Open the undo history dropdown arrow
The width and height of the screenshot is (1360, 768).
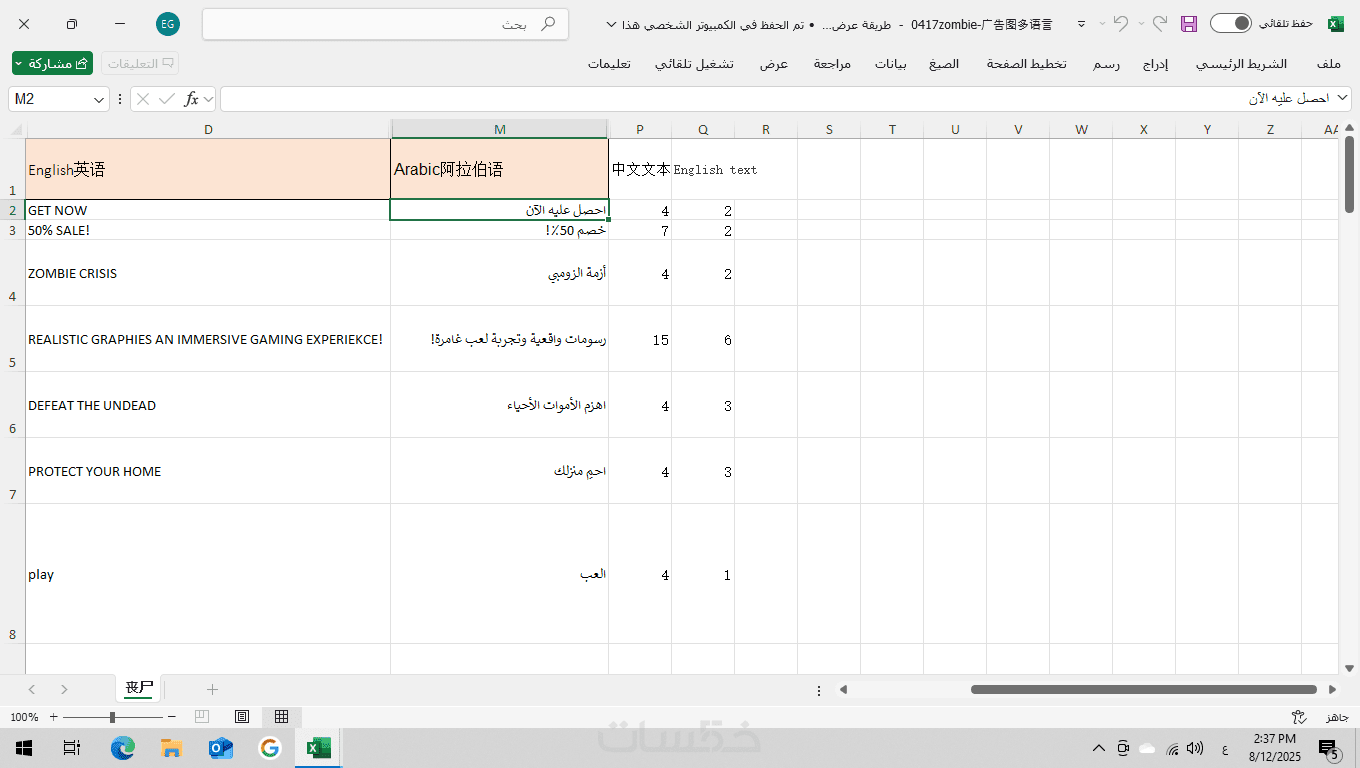[1103, 24]
